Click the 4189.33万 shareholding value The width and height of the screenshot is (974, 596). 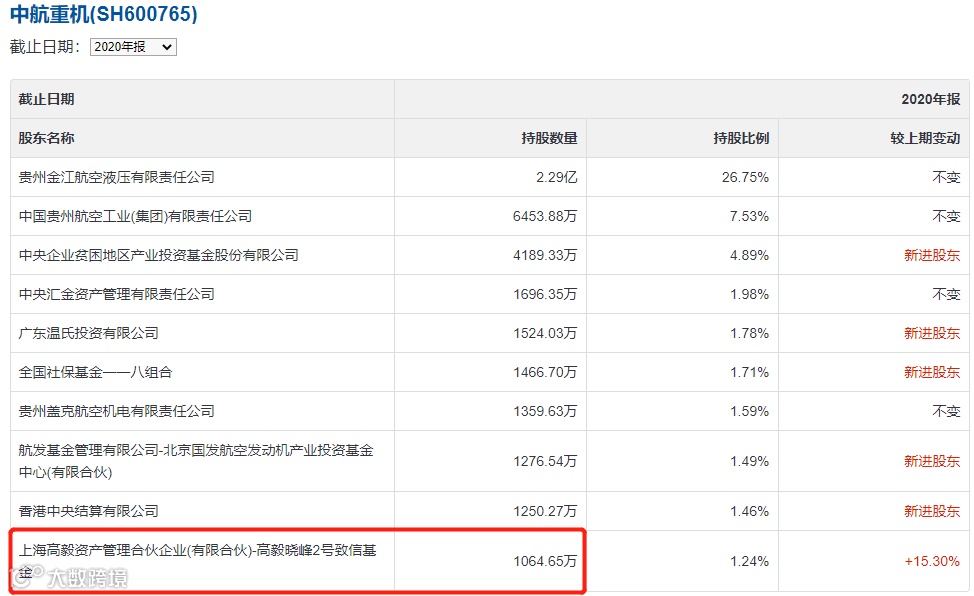pyautogui.click(x=545, y=255)
